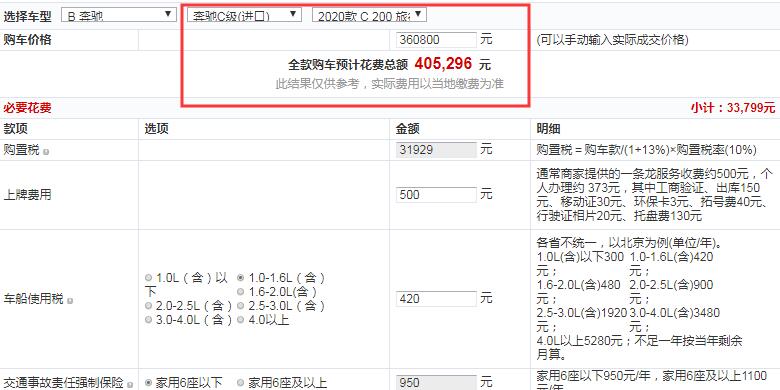Click the 选择车型 label
780x390 pixels.
click(x=27, y=16)
